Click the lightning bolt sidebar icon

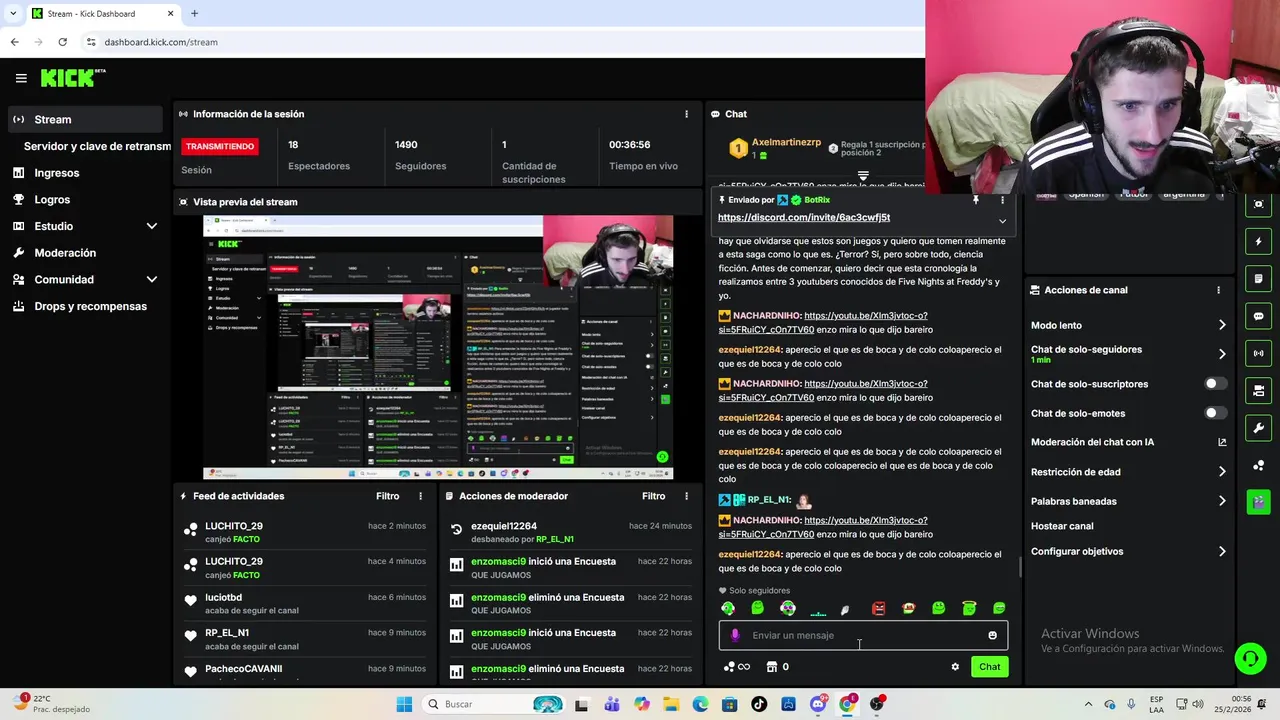(1258, 241)
